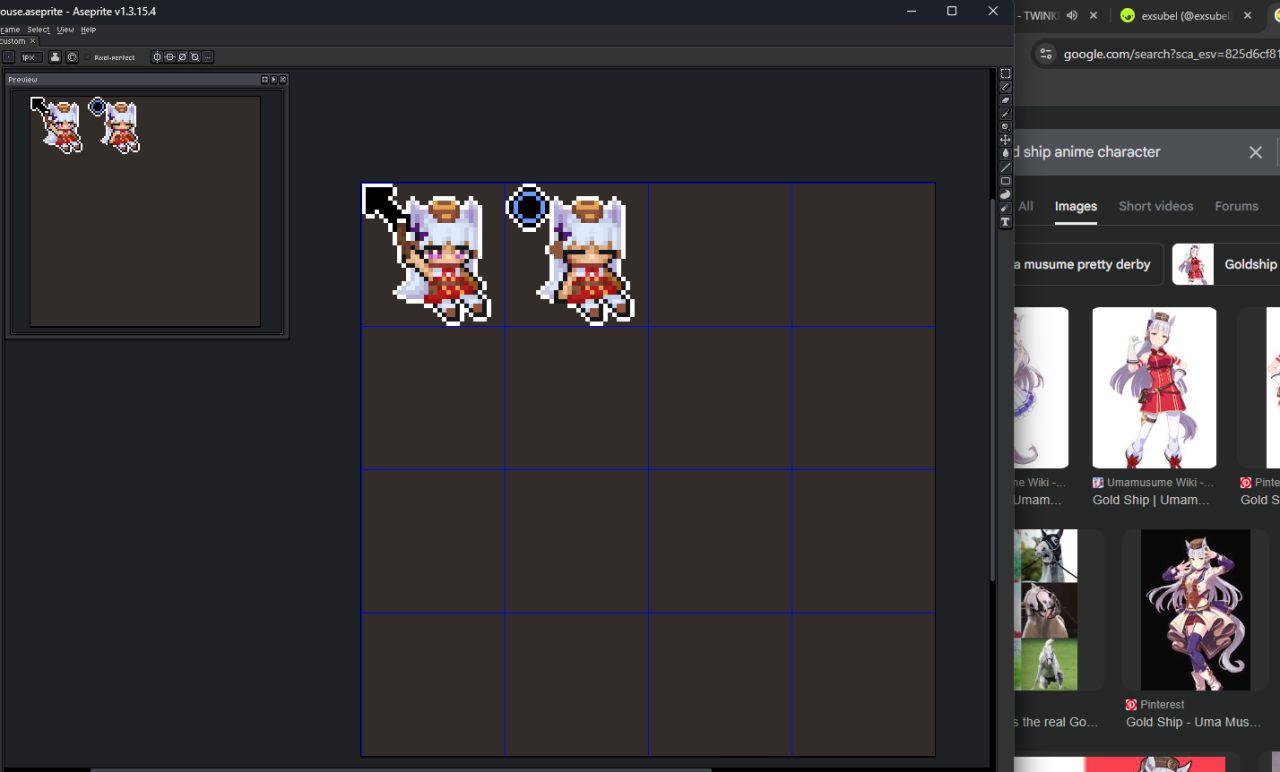1280x772 pixels.
Task: Toggle the Pixel-perfect checkbox
Action: tap(88, 57)
